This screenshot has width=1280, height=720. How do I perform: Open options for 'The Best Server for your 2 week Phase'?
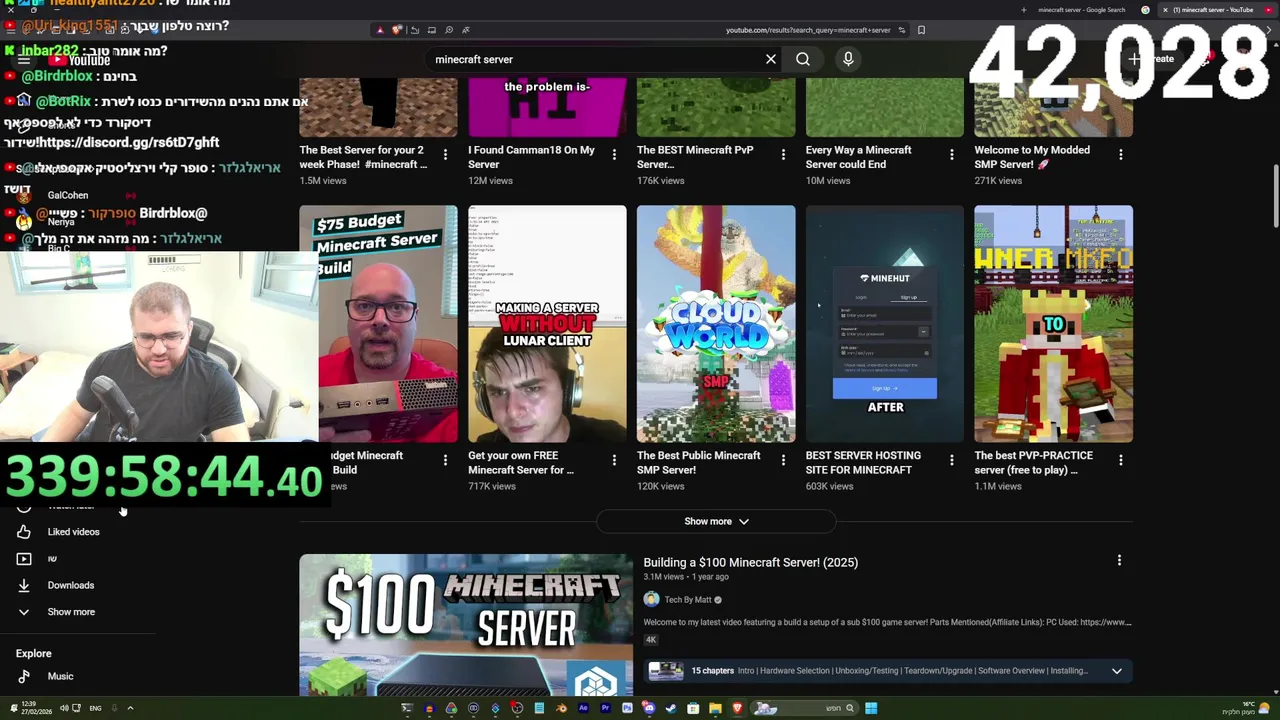445,155
